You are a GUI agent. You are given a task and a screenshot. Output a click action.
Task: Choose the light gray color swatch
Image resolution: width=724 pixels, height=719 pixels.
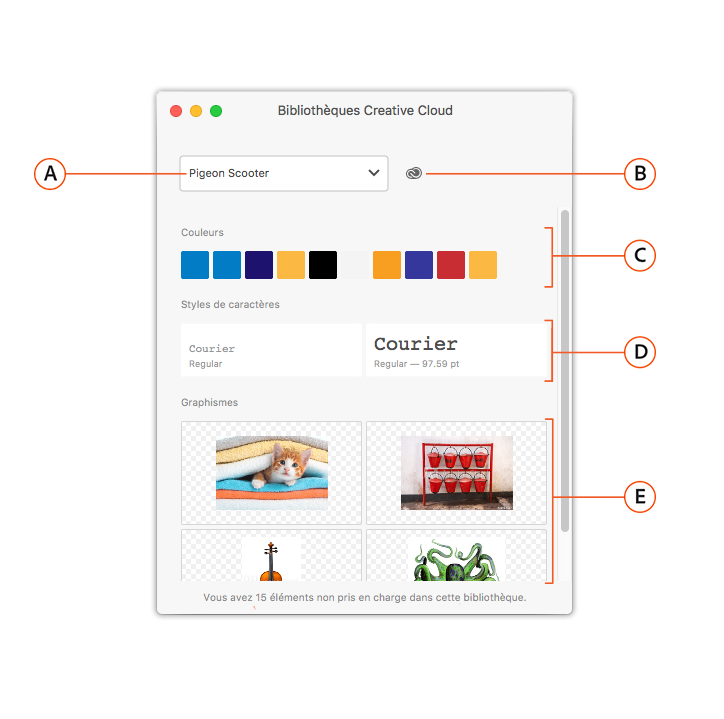pyautogui.click(x=355, y=265)
